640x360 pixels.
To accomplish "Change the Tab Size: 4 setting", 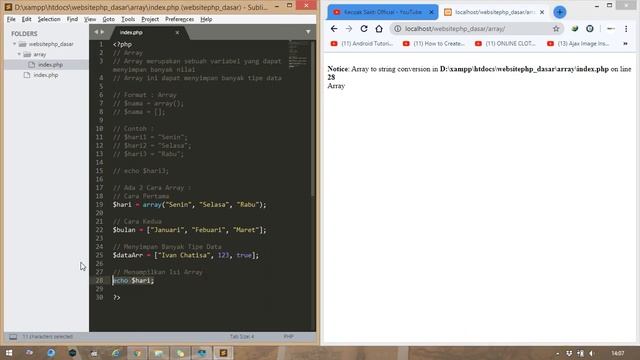I will coord(242,337).
